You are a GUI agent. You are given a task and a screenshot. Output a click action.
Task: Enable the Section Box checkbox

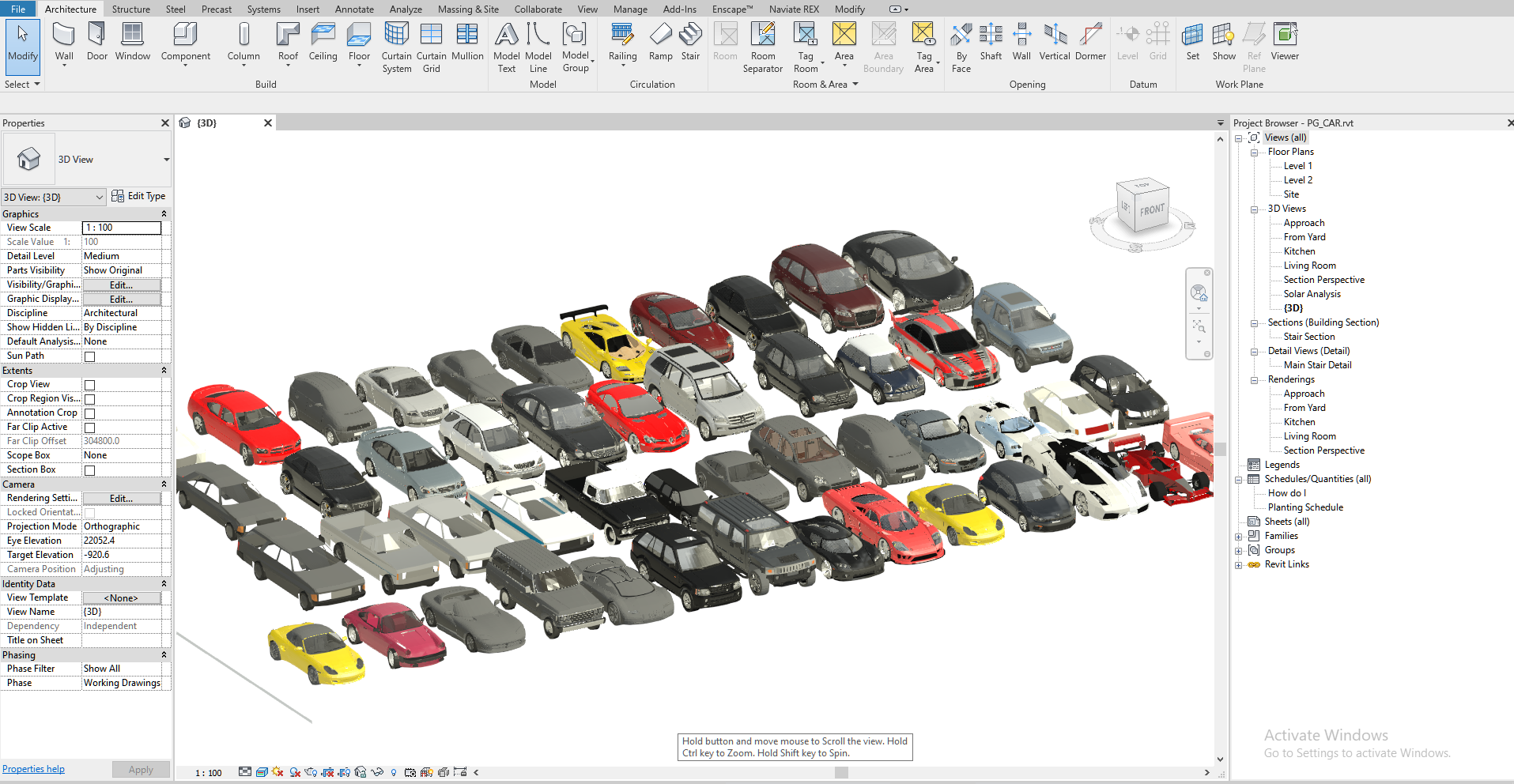[90, 470]
